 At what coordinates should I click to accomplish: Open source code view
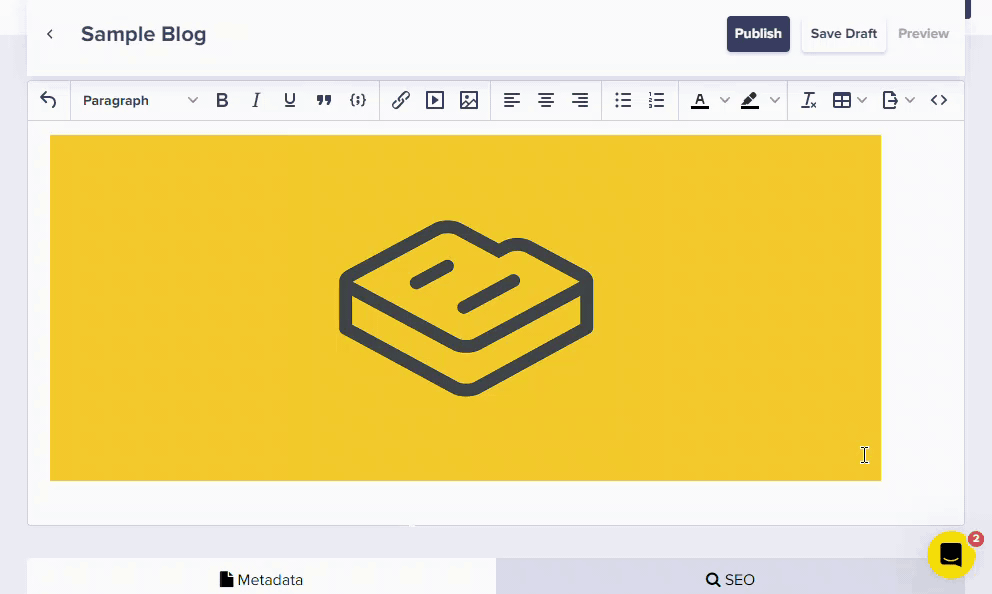coord(939,100)
